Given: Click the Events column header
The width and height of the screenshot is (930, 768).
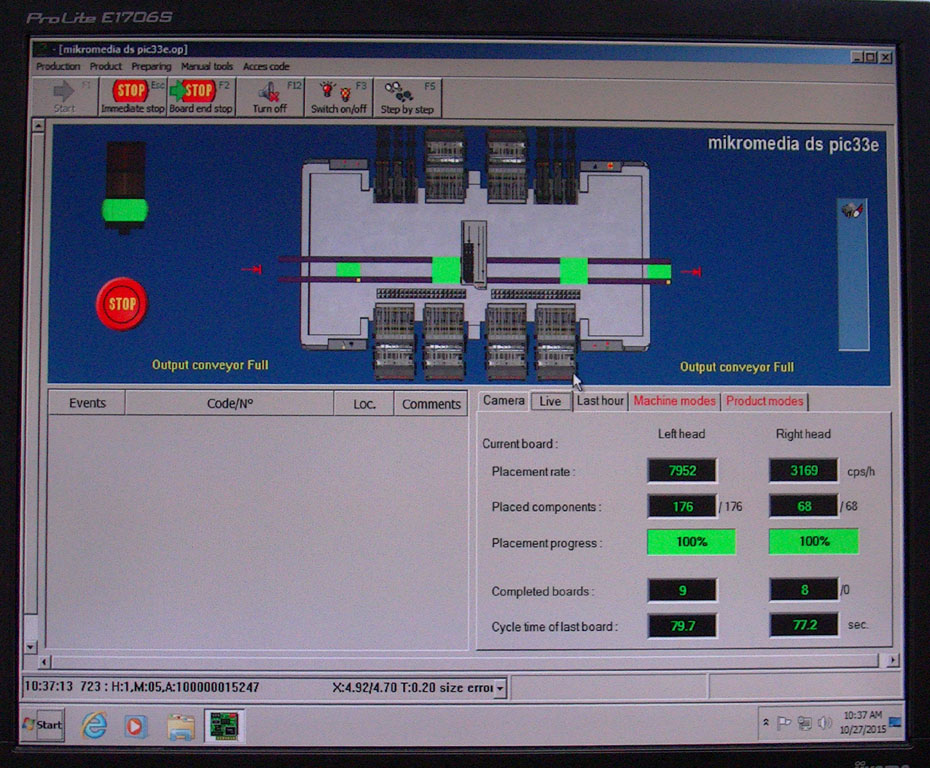Looking at the screenshot, I should click(x=87, y=403).
